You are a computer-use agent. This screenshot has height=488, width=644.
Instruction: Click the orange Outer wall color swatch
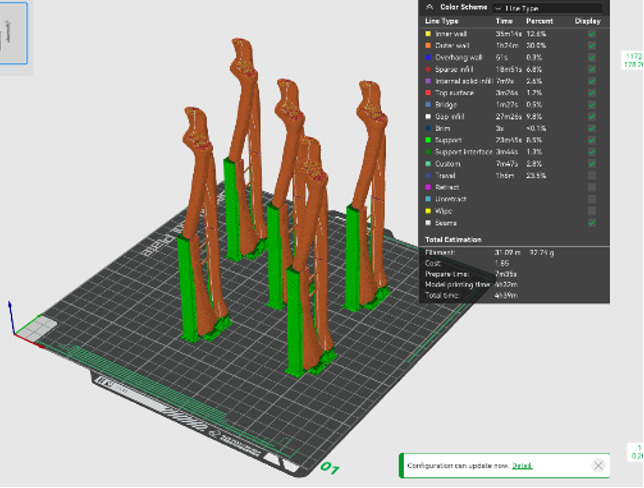click(x=428, y=46)
